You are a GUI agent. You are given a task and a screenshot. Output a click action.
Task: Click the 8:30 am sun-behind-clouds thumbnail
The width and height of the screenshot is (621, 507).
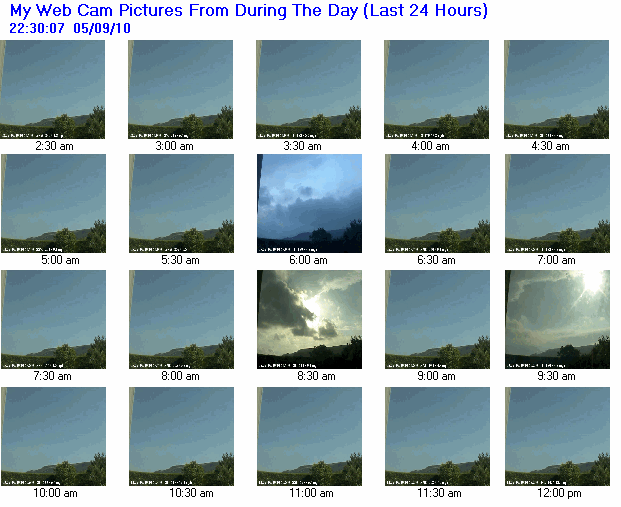coord(309,320)
